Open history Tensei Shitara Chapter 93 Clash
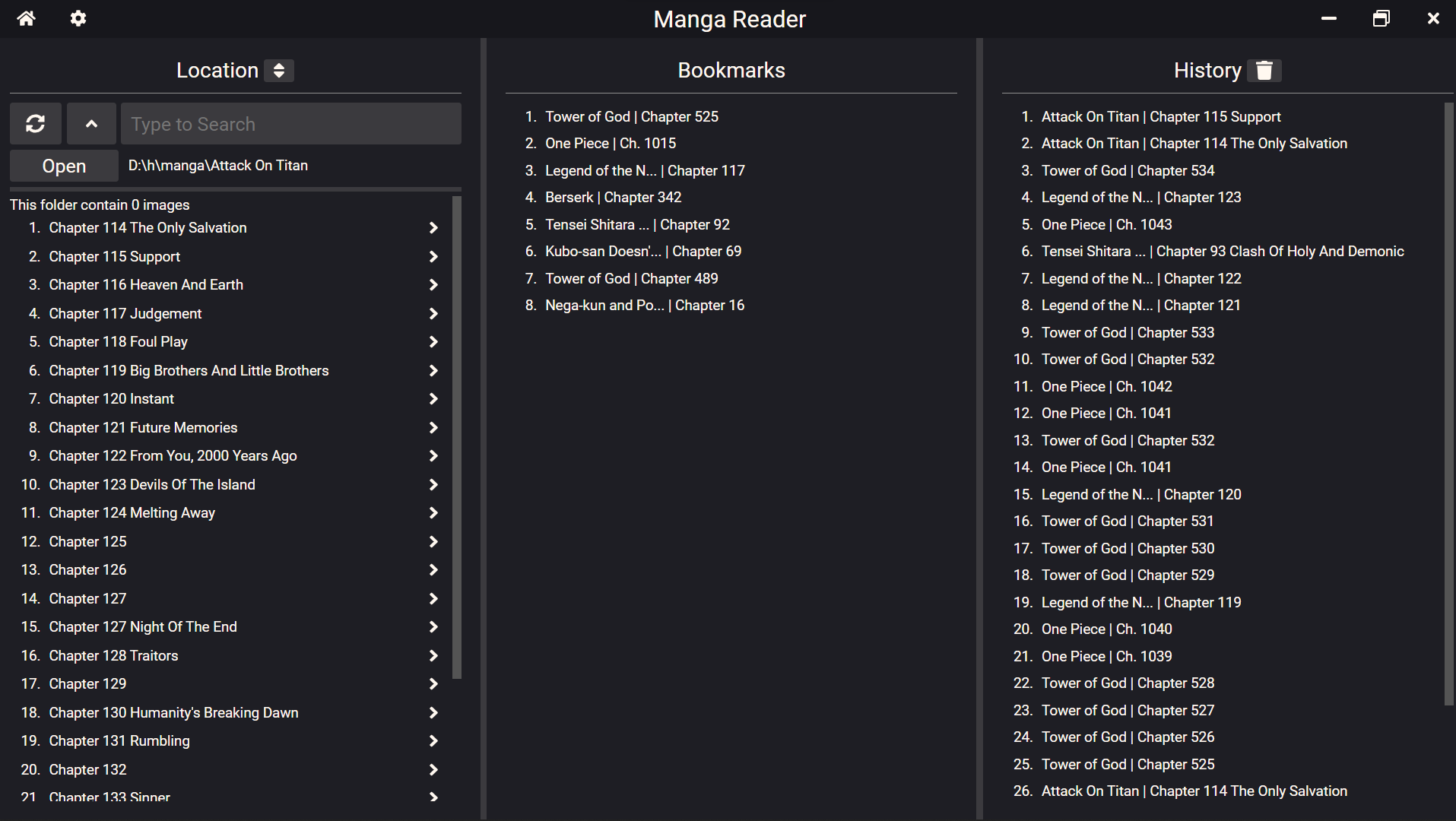This screenshot has height=821, width=1456. click(1223, 252)
